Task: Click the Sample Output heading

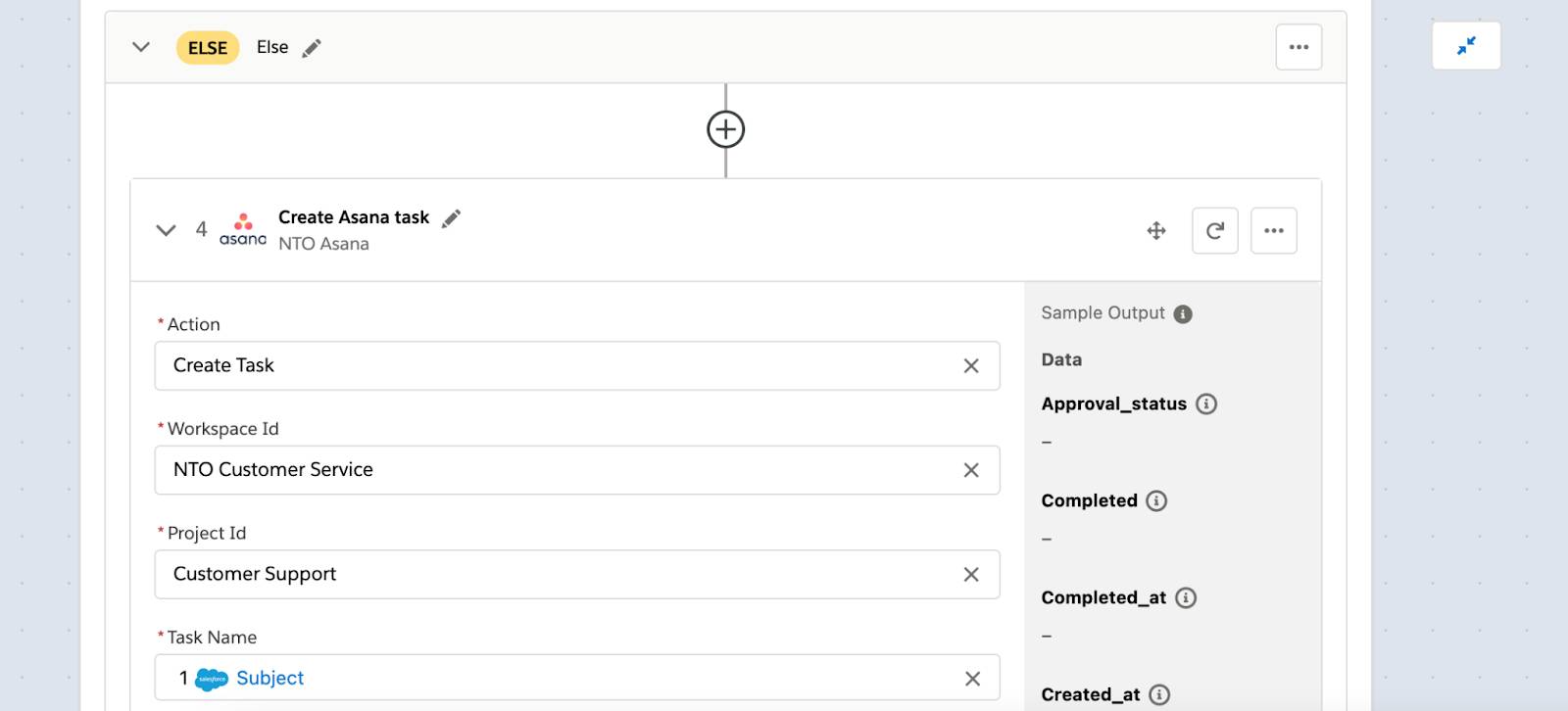Action: pyautogui.click(x=1102, y=313)
